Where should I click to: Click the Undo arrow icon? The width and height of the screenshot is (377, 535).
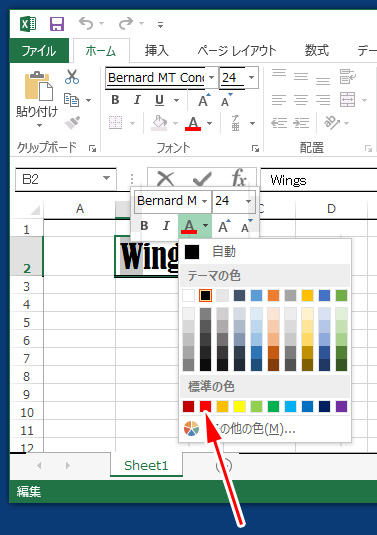(x=86, y=24)
